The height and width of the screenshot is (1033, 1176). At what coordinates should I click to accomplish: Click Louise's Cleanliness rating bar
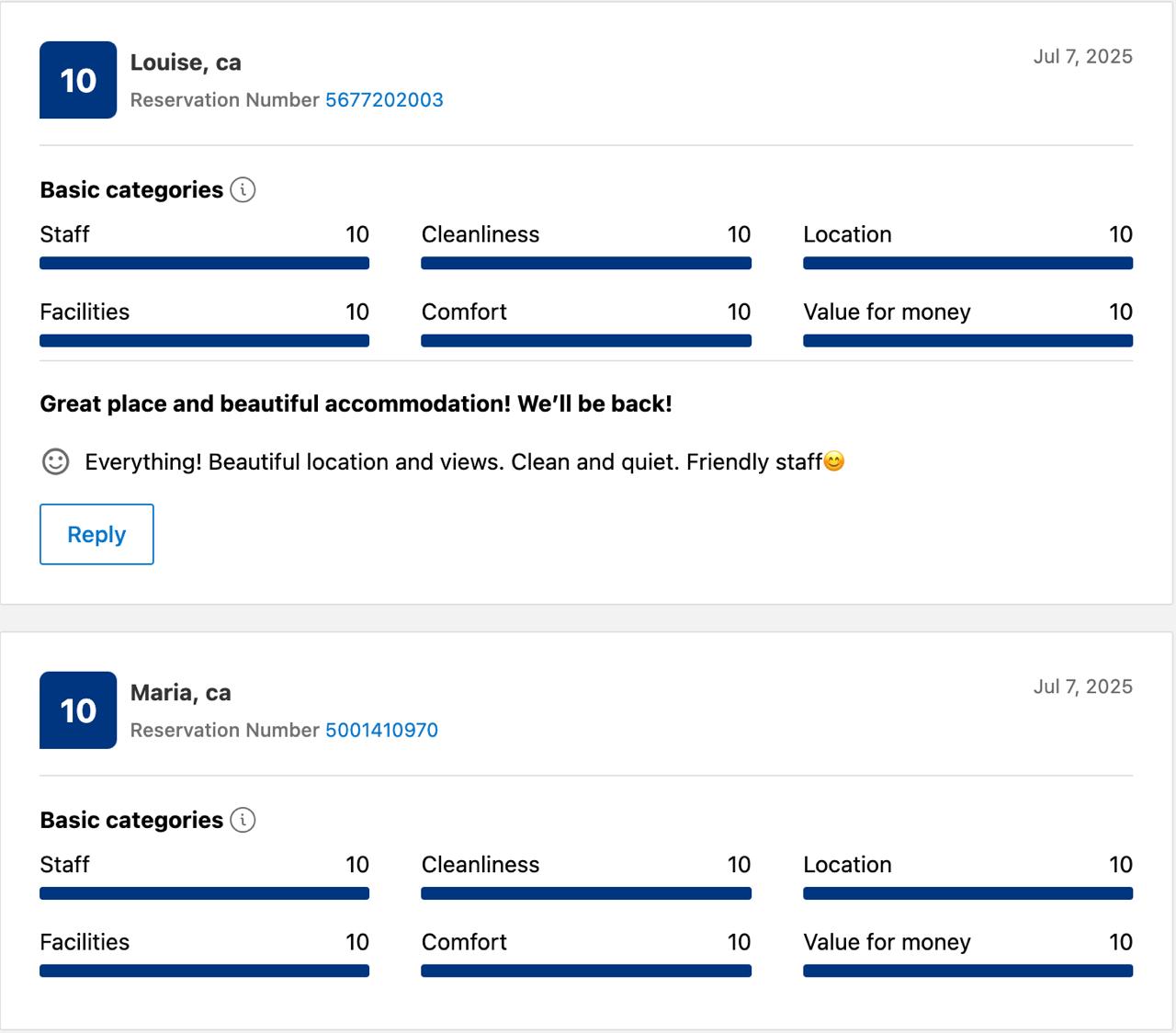[586, 264]
